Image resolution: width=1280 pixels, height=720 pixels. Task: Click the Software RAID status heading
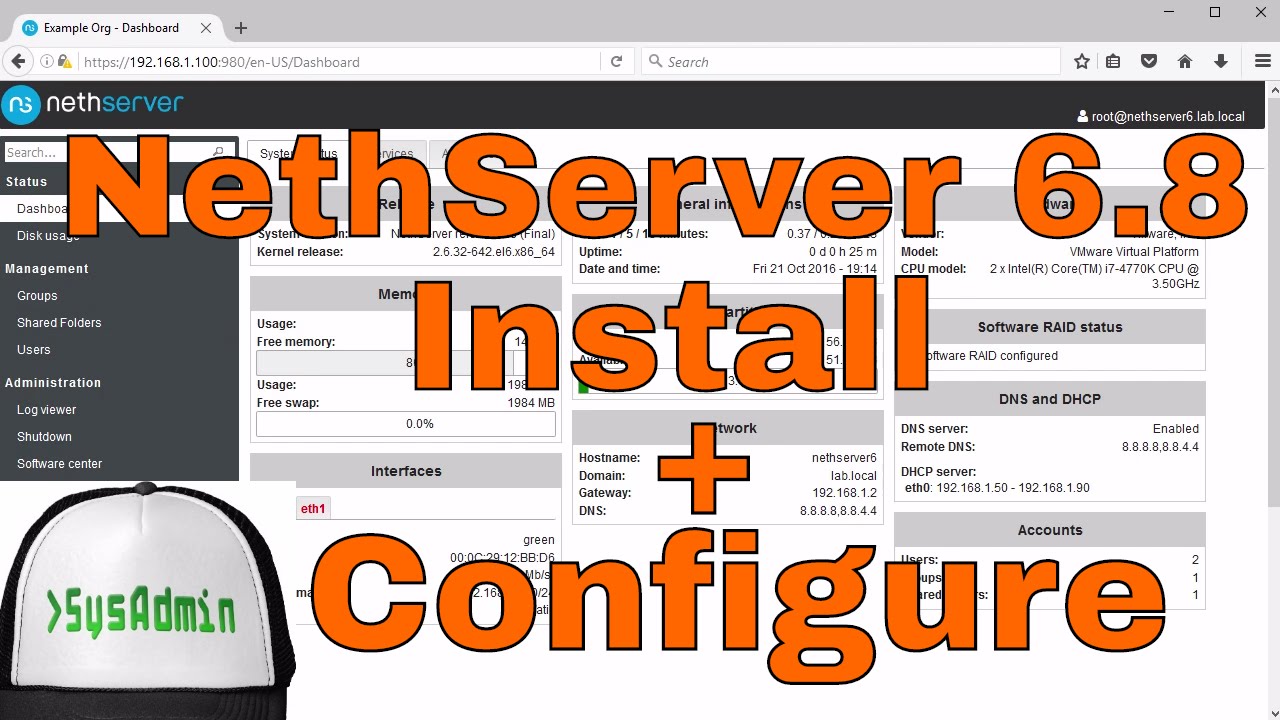(1050, 327)
